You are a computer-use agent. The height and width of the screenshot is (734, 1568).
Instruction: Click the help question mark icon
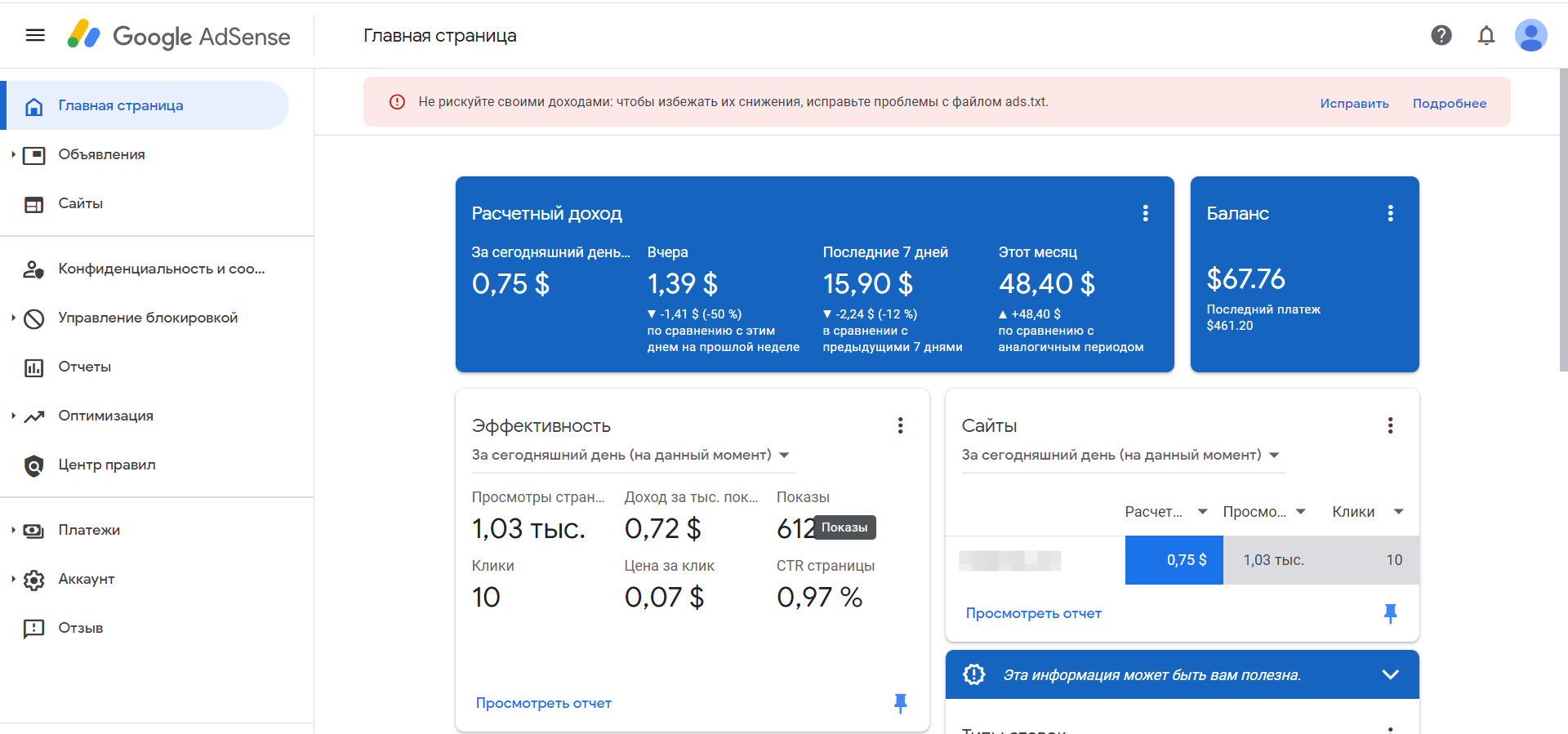(x=1441, y=35)
